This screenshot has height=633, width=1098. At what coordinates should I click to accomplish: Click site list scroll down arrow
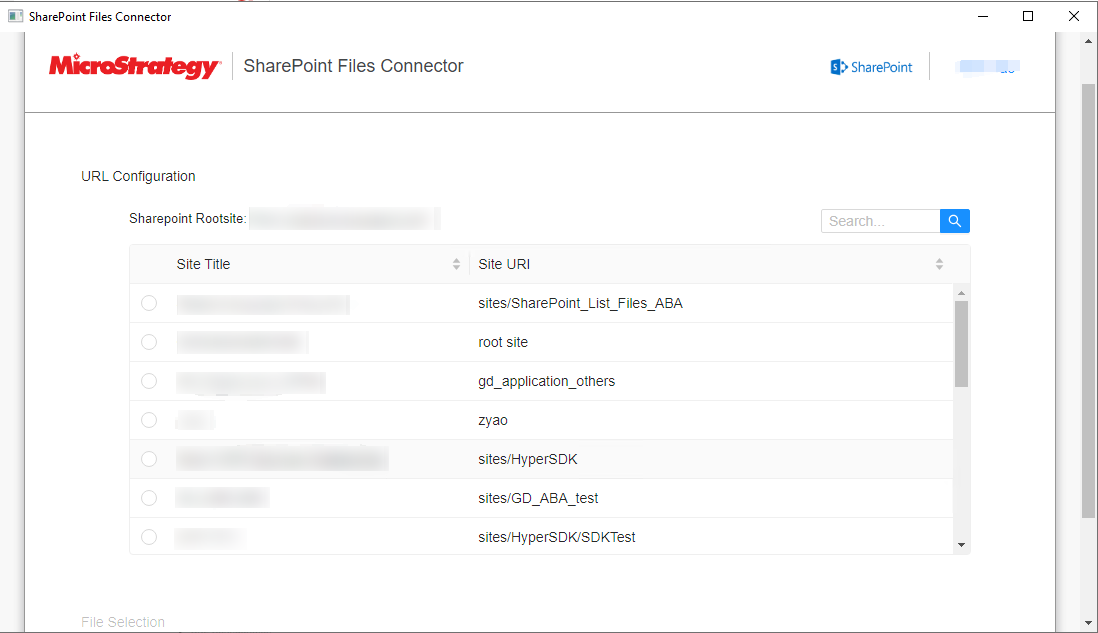[961, 545]
